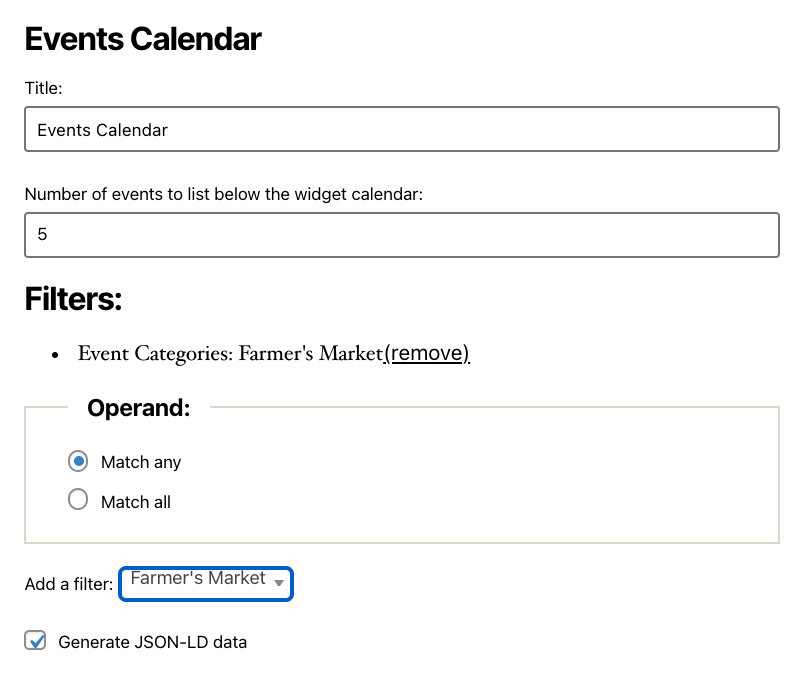This screenshot has height=682, width=806.
Task: Click the "Match any" label text
Action: tap(141, 462)
